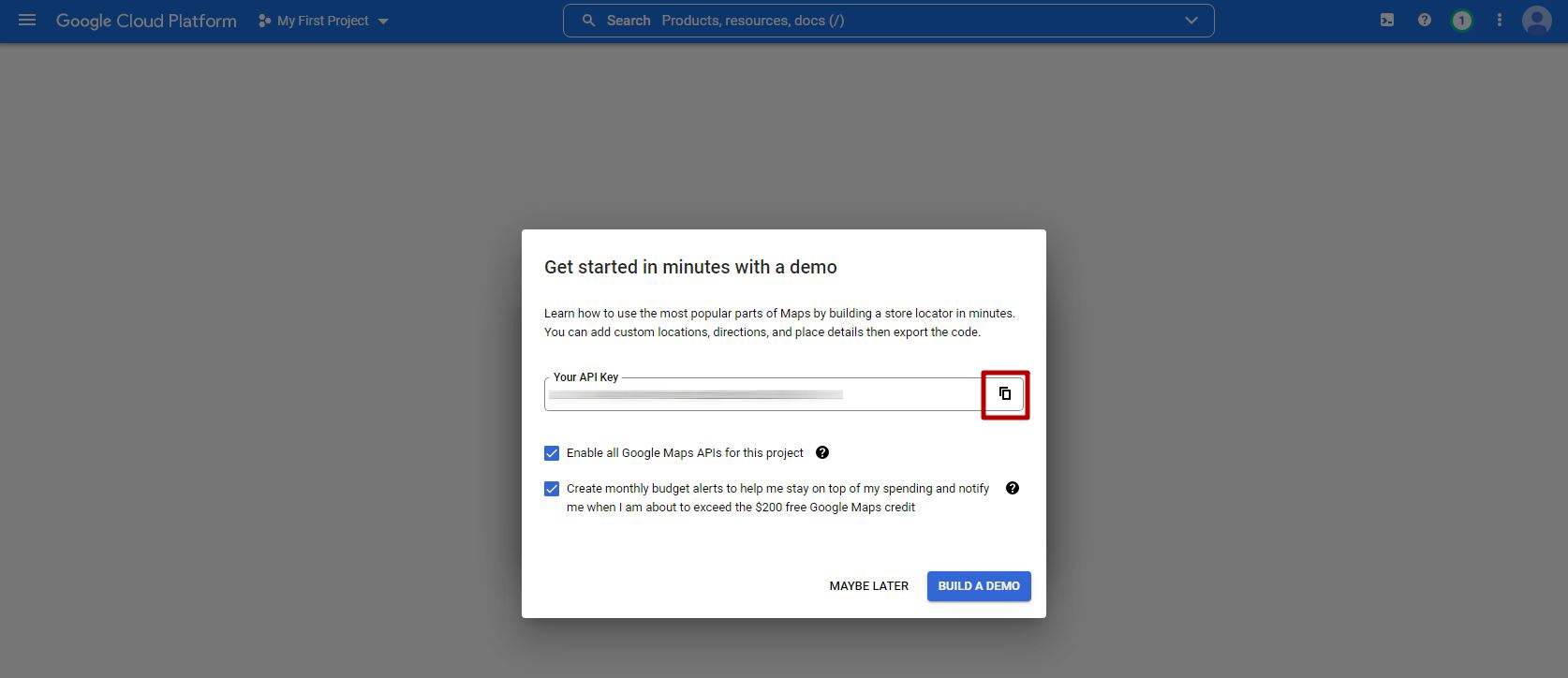Uncheck Enable all Google Maps APIs
This screenshot has width=1568, height=678.
coord(552,453)
